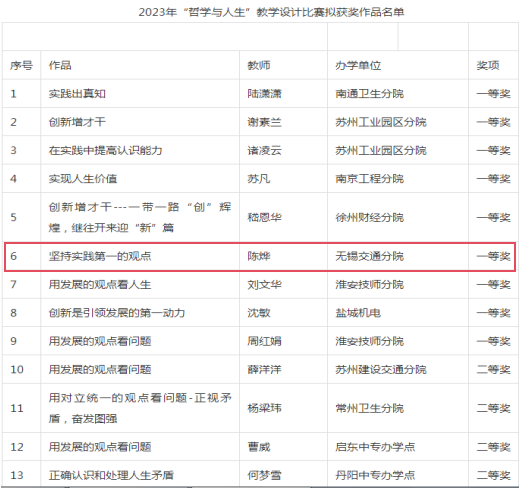The image size is (523, 492).
Task: Click the work title 用对立统一的观点看问题-正视矛盾
Action: pyautogui.click(x=140, y=408)
